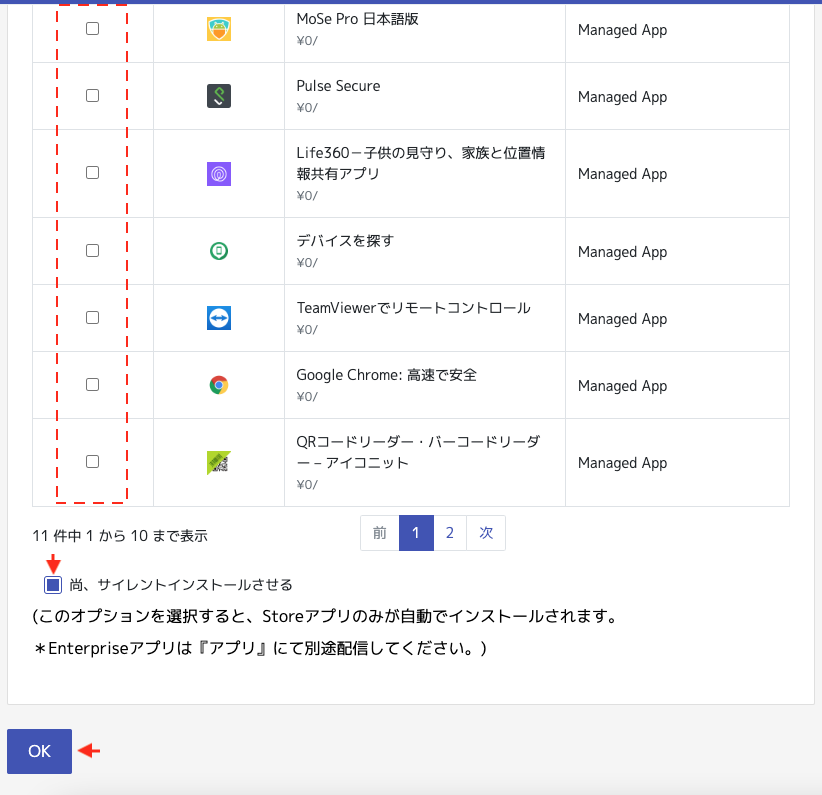Tick the Google Chrome row checkbox
This screenshot has height=795, width=822.
[x=92, y=384]
